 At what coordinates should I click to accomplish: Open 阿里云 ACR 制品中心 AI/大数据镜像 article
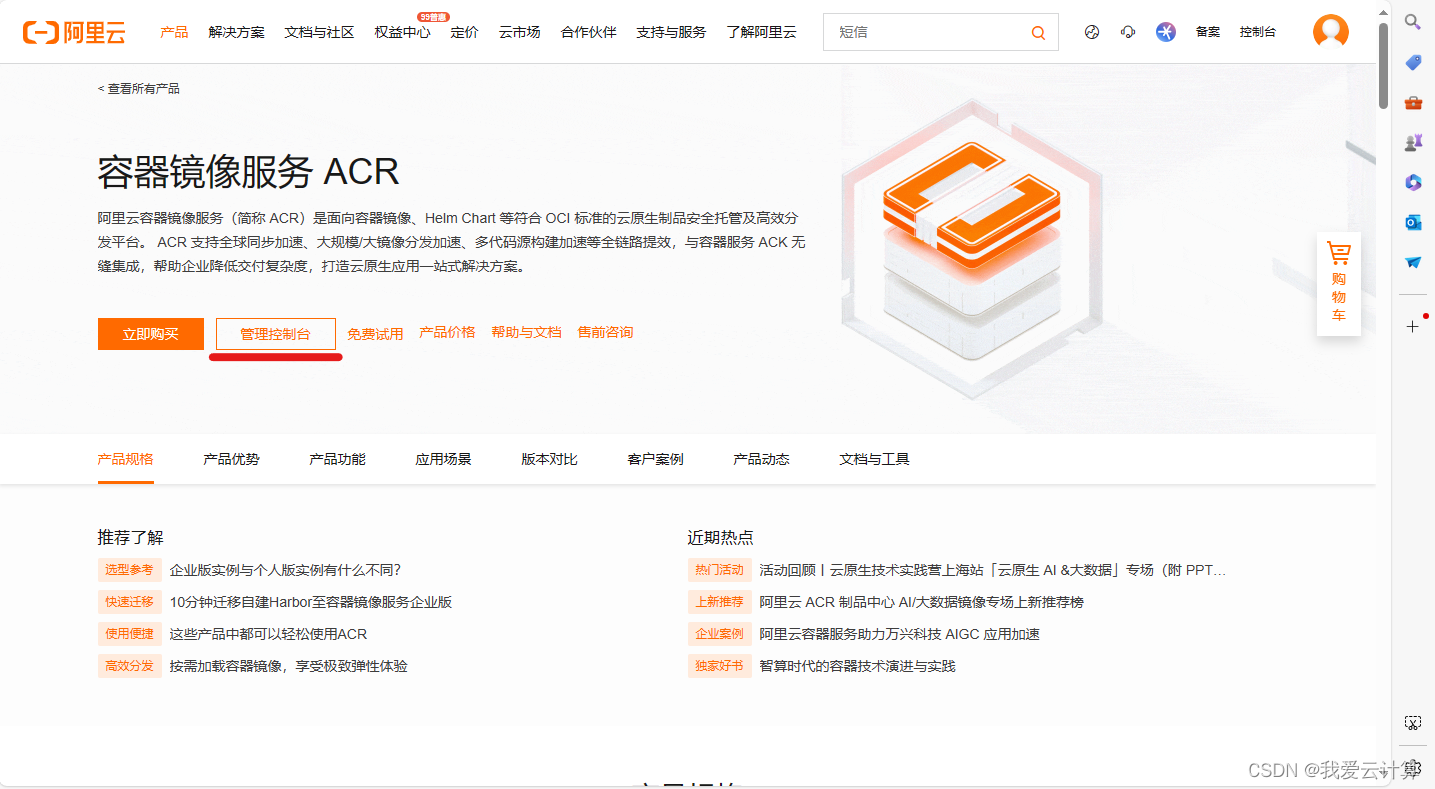(x=921, y=602)
